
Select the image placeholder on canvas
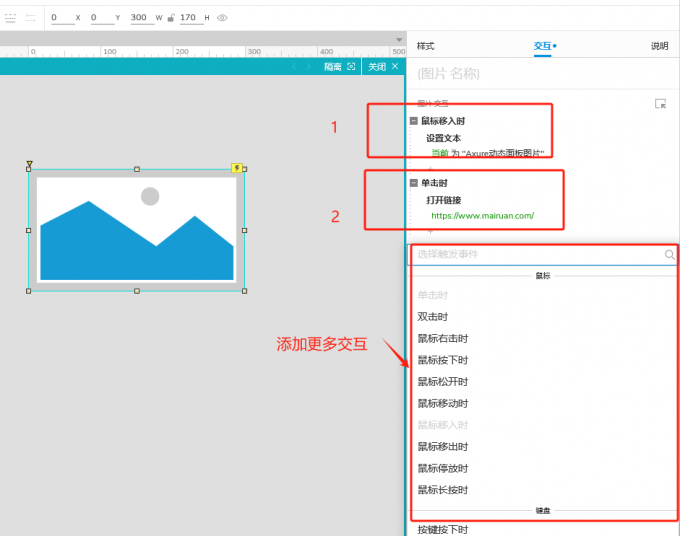(137, 230)
